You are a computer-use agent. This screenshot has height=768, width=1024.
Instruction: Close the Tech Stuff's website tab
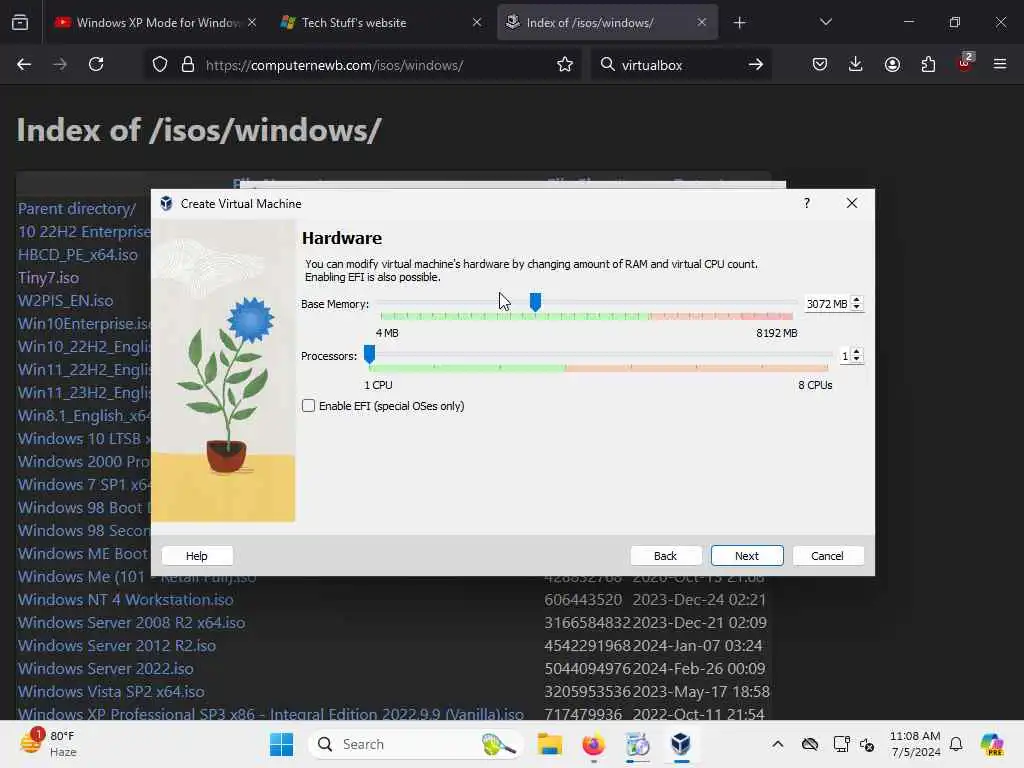tap(477, 23)
